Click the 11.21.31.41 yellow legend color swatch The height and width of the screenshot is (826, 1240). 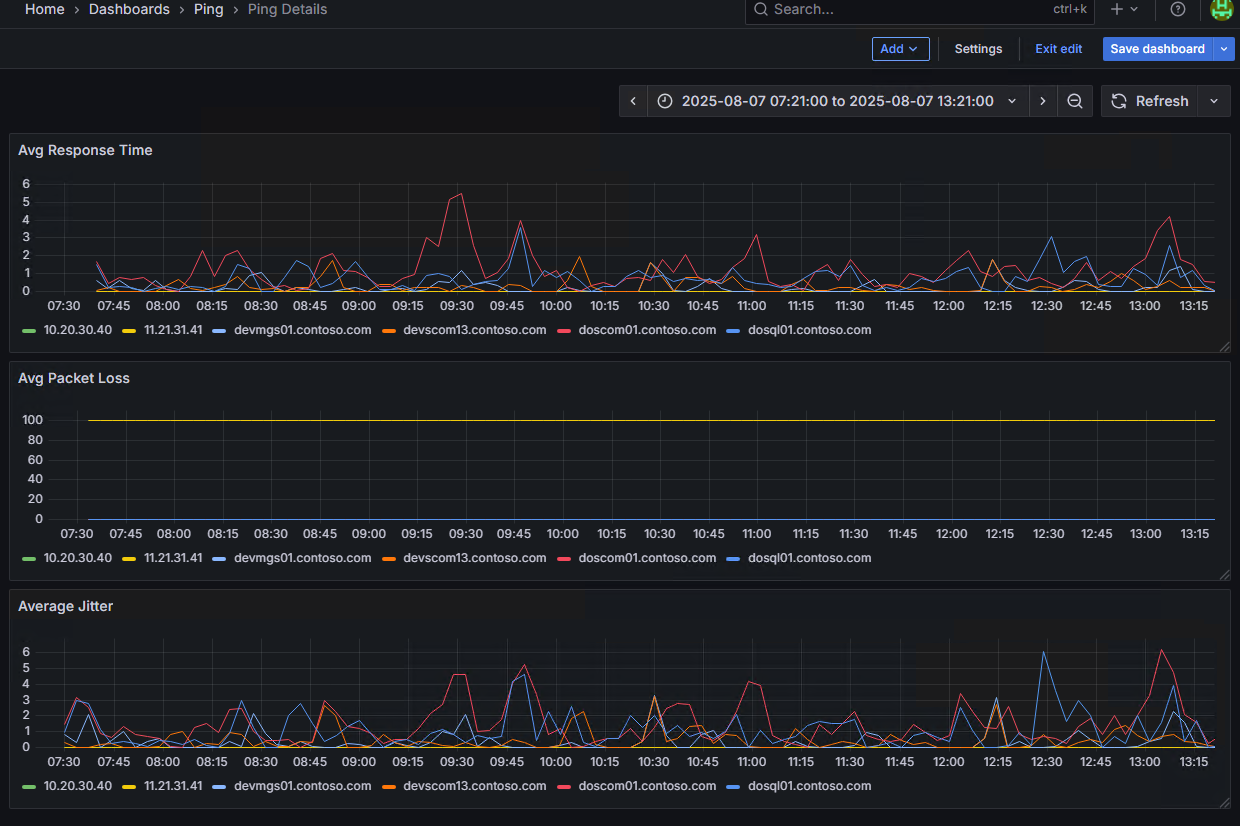[x=129, y=330]
